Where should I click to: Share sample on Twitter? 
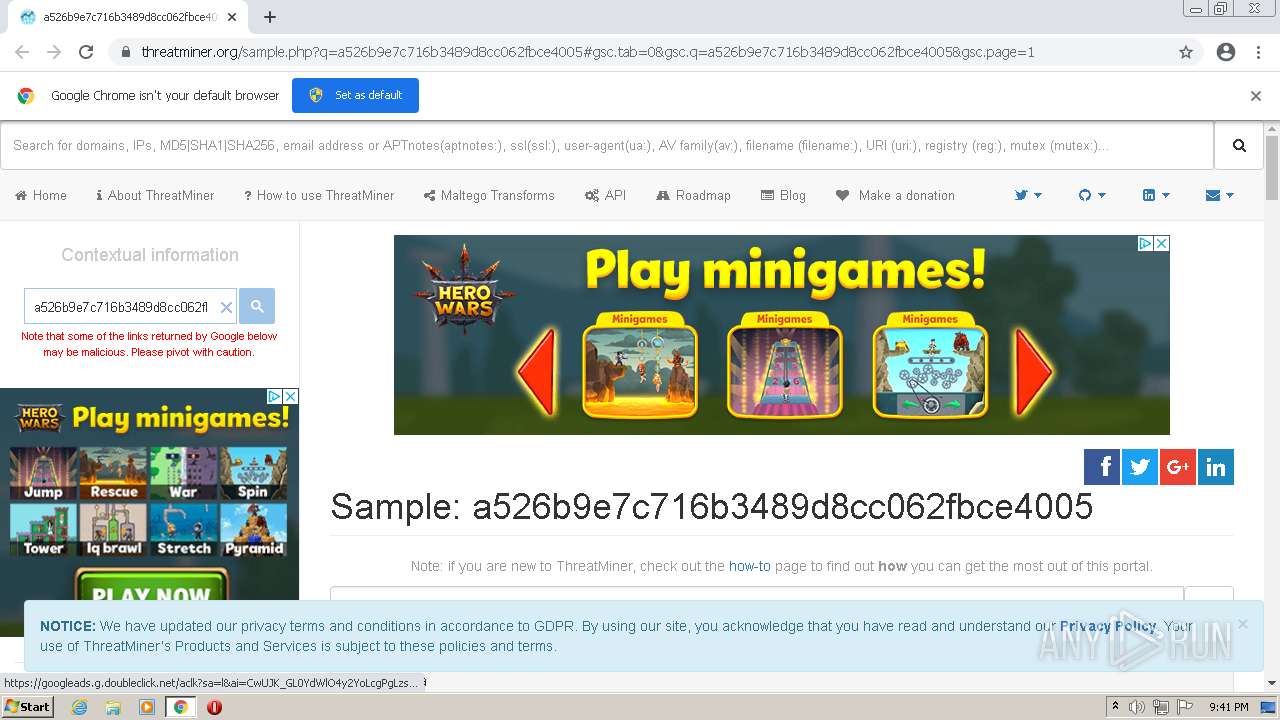tap(1140, 467)
